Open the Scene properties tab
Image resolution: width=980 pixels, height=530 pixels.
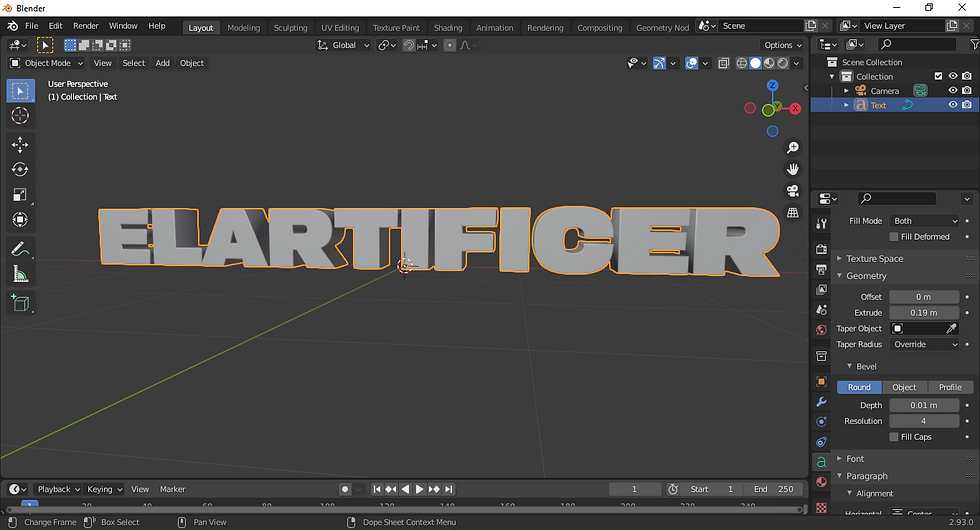coord(821,310)
